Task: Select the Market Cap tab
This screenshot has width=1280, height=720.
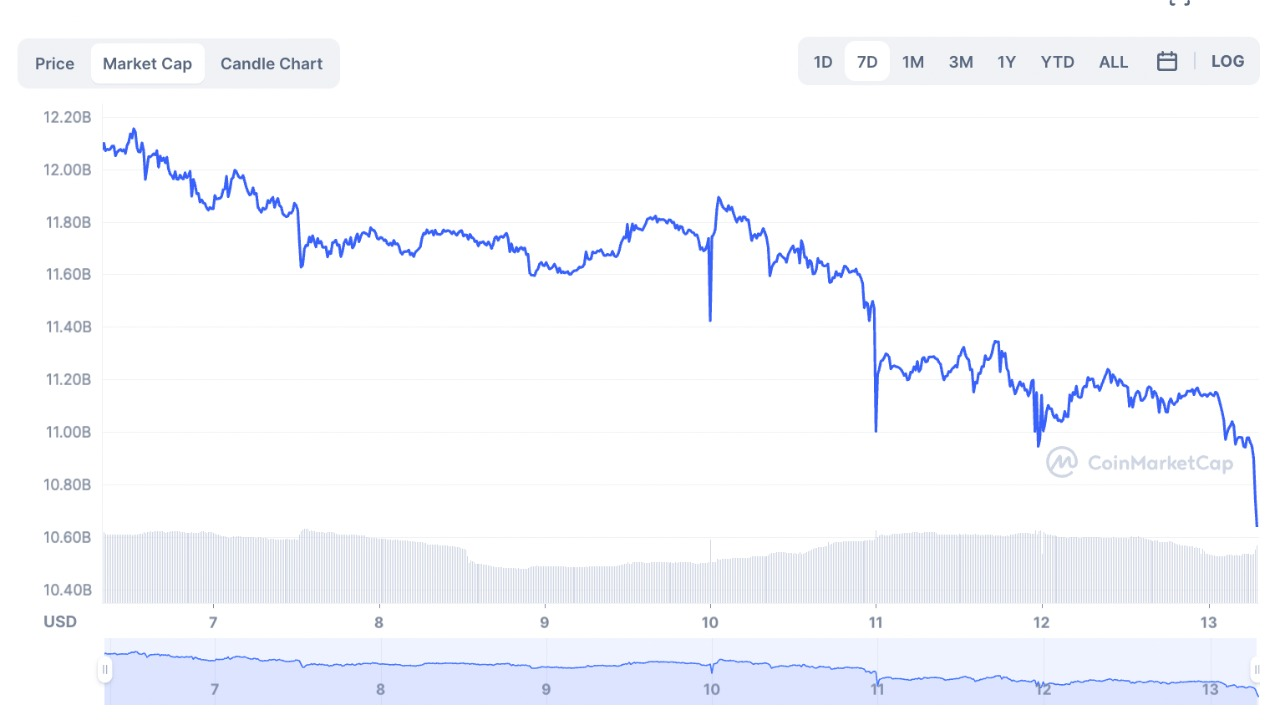Action: click(x=147, y=64)
